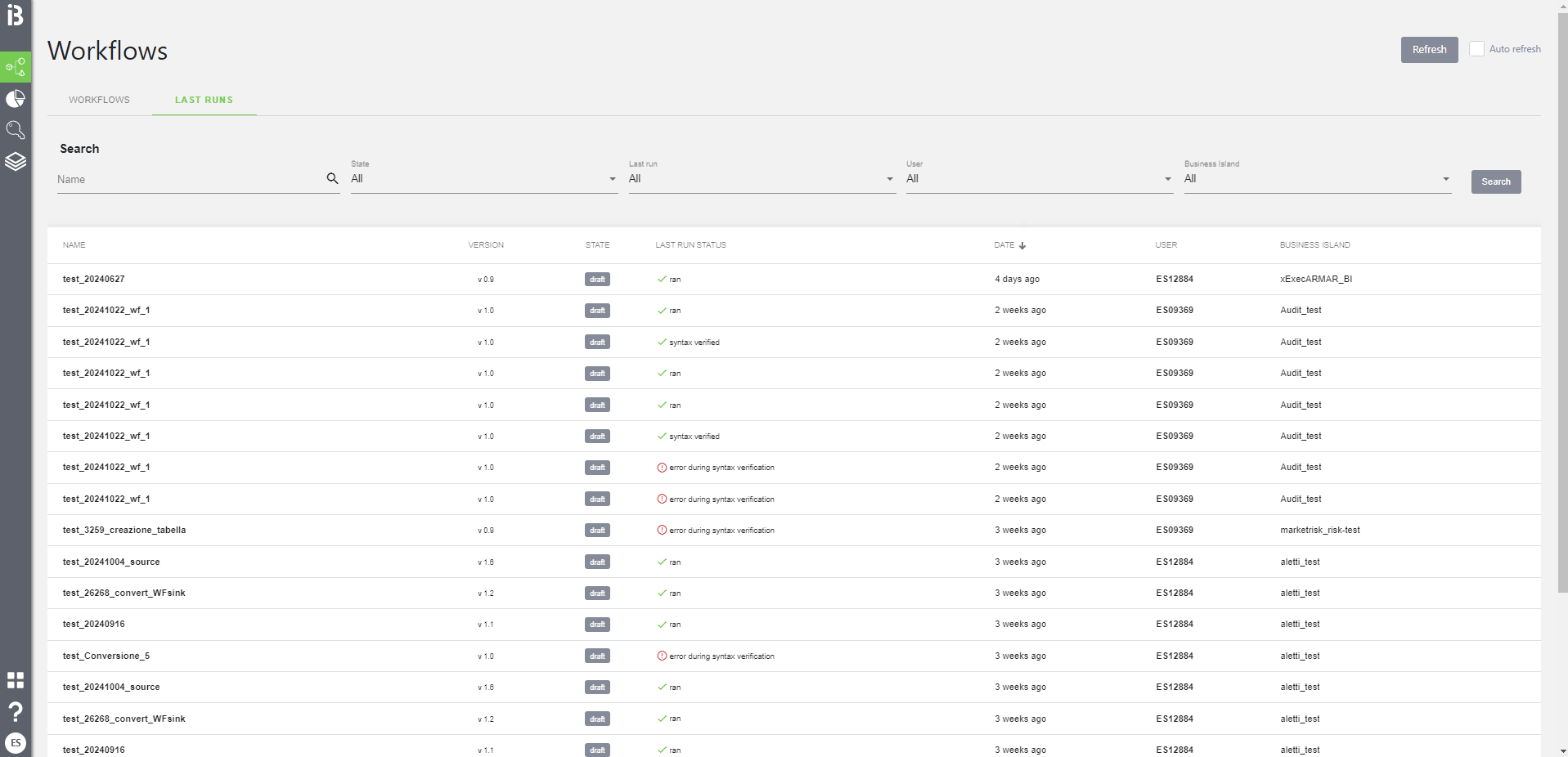Enable the Auto refresh checkbox
1568x757 pixels.
tap(1477, 48)
